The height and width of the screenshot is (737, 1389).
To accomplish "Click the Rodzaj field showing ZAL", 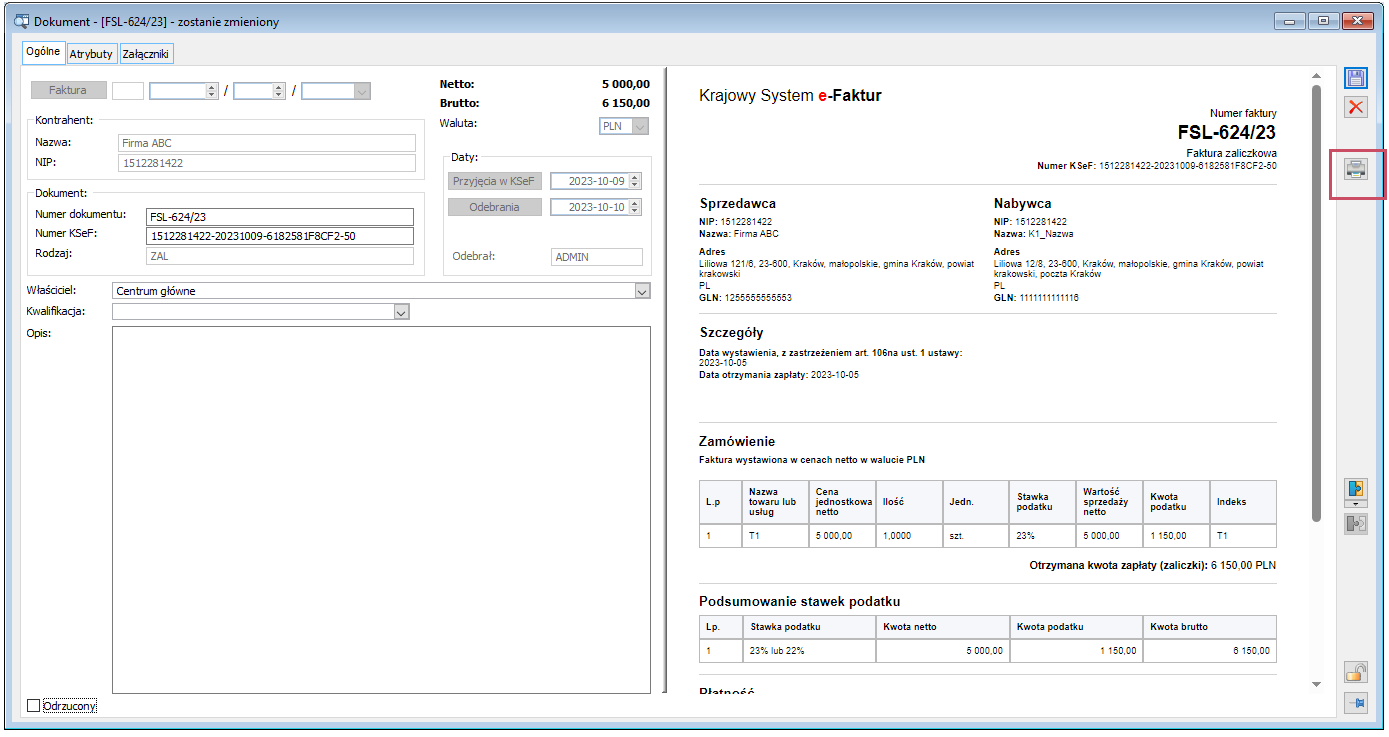I will [x=279, y=256].
